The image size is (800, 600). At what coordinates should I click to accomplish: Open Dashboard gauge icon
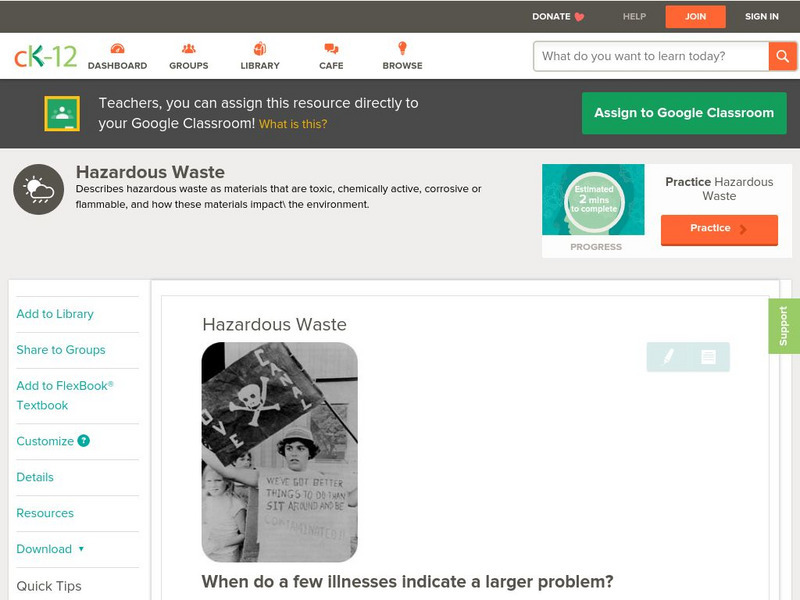click(117, 48)
